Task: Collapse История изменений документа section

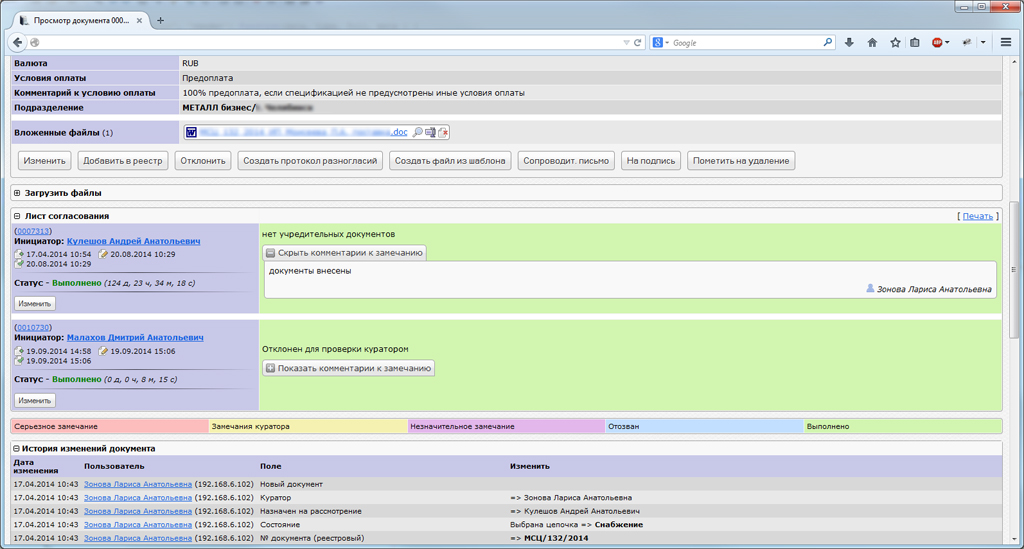Action: 17,449
